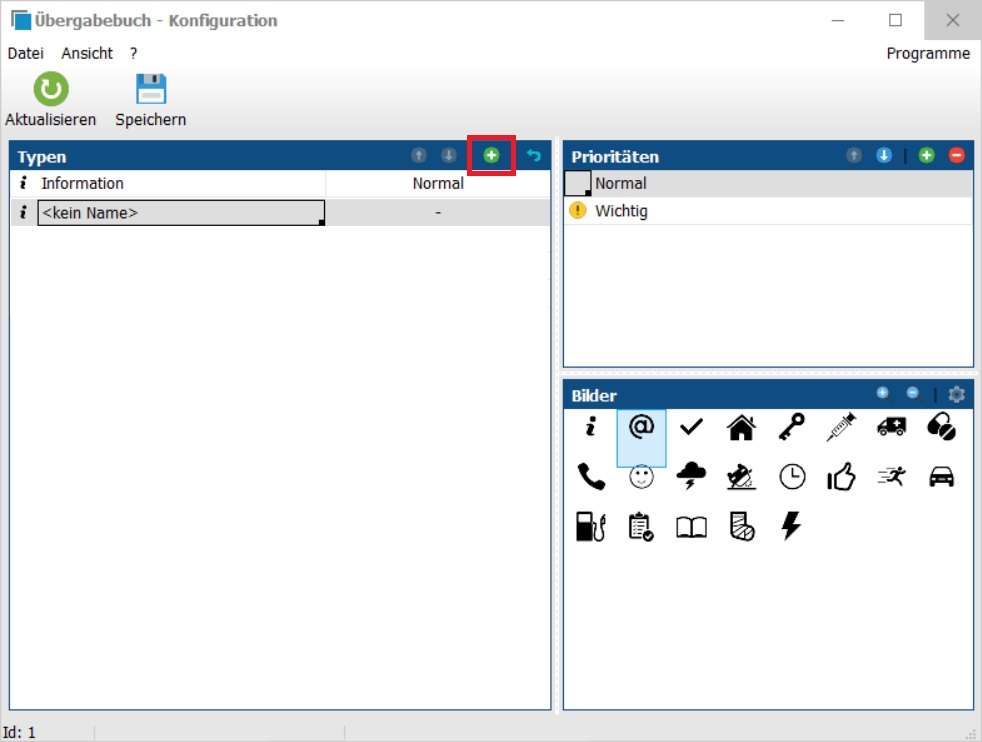Add a new priority with green plus

coord(927,156)
